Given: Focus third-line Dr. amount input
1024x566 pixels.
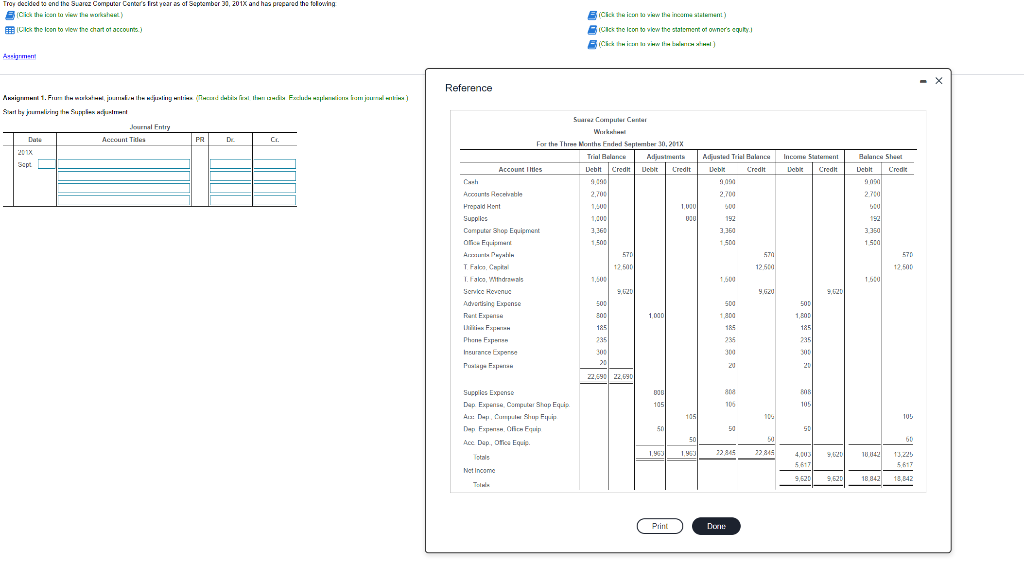Looking at the screenshot, I should click(x=231, y=188).
